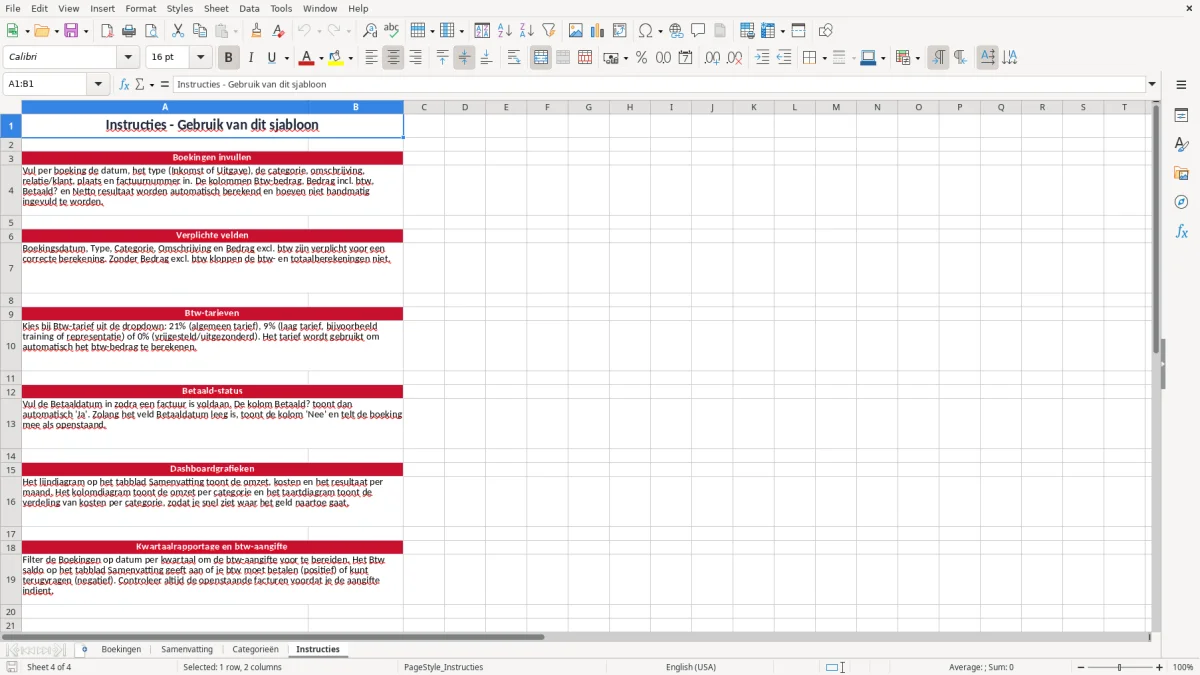Open the Font Name dropdown

pos(128,58)
